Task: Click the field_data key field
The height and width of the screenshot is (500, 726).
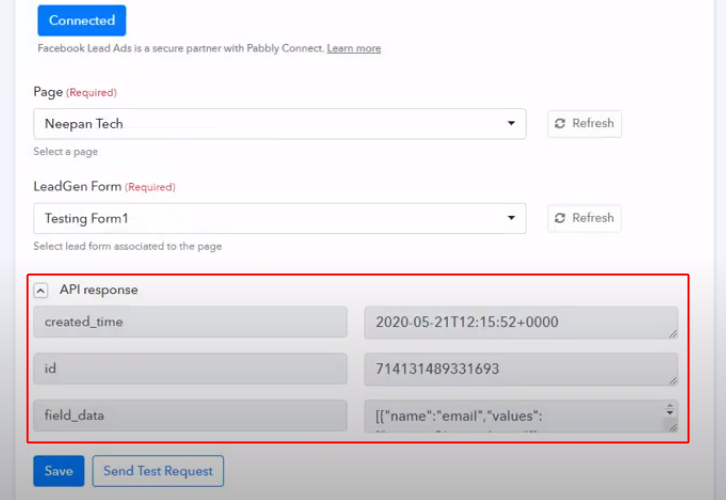Action: tap(190, 415)
